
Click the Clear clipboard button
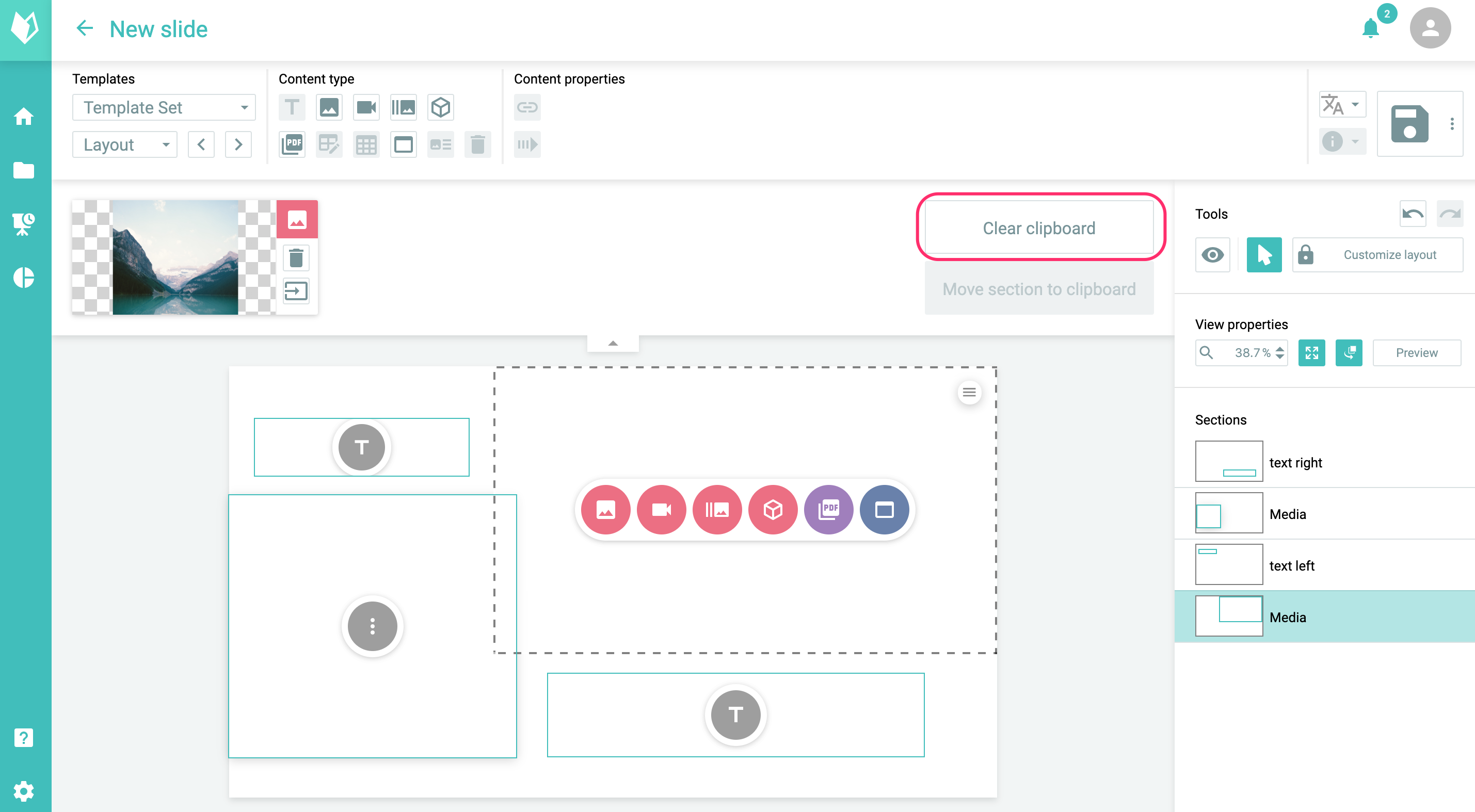tap(1039, 228)
